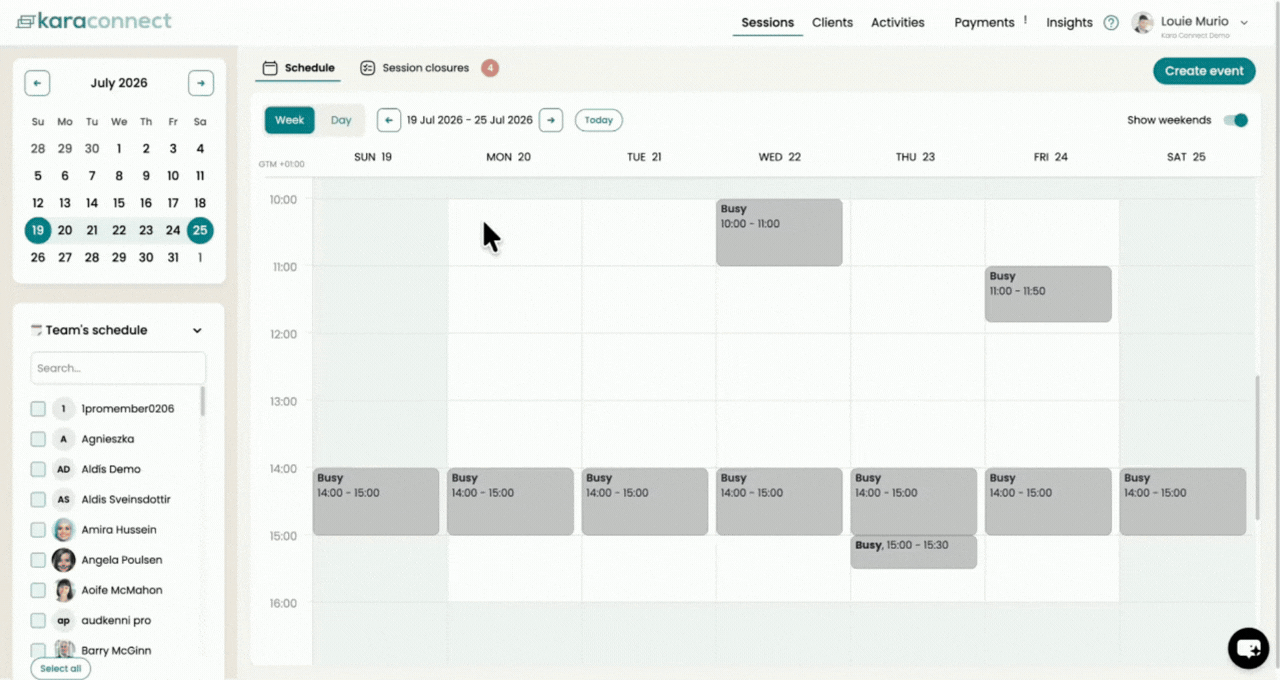Viewport: 1280px width, 680px height.
Task: Click the avatar for 1promember0206
Action: (64, 409)
